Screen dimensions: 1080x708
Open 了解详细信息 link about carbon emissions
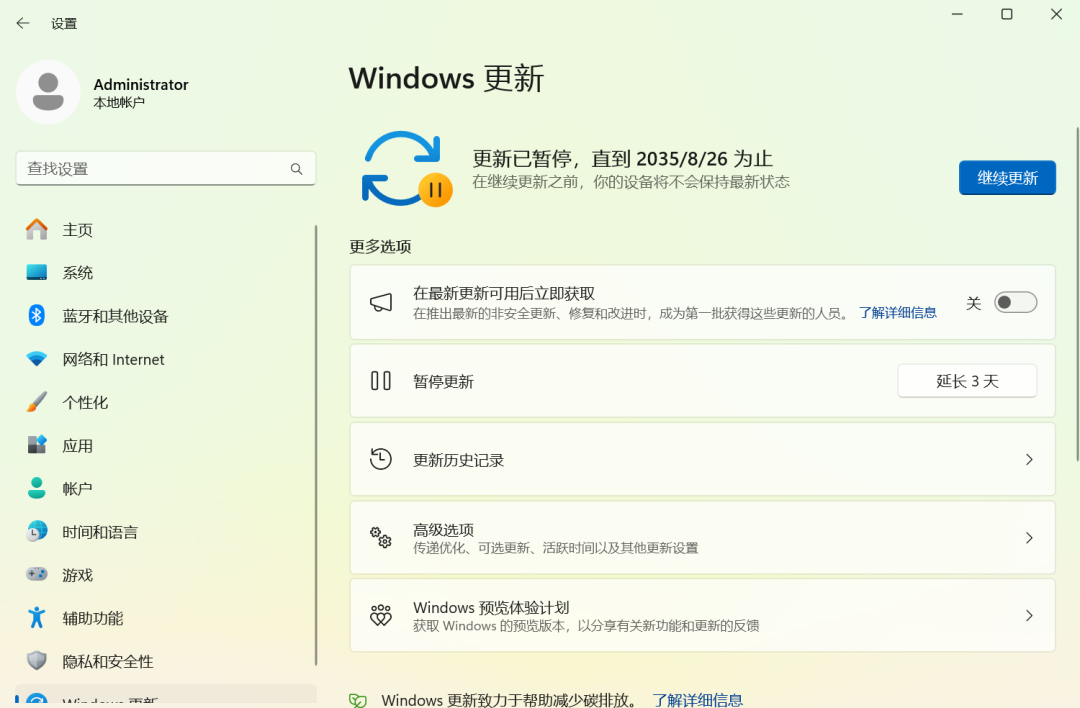click(697, 700)
